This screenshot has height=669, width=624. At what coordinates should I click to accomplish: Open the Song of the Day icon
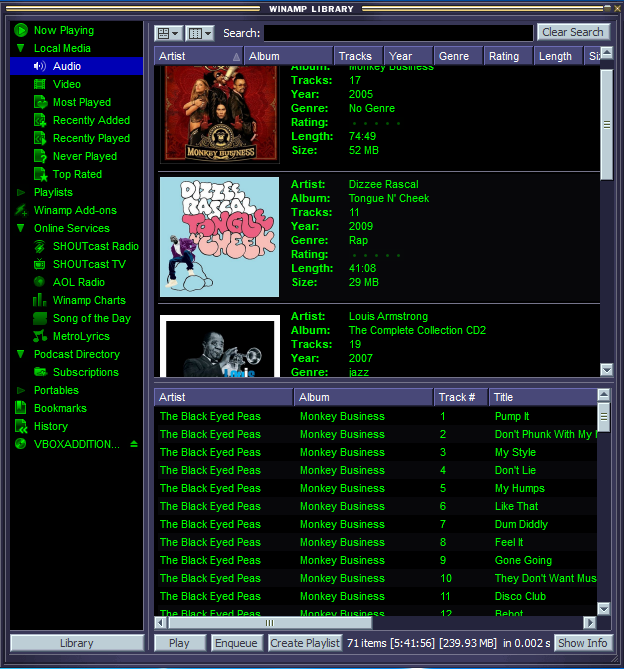tap(40, 318)
